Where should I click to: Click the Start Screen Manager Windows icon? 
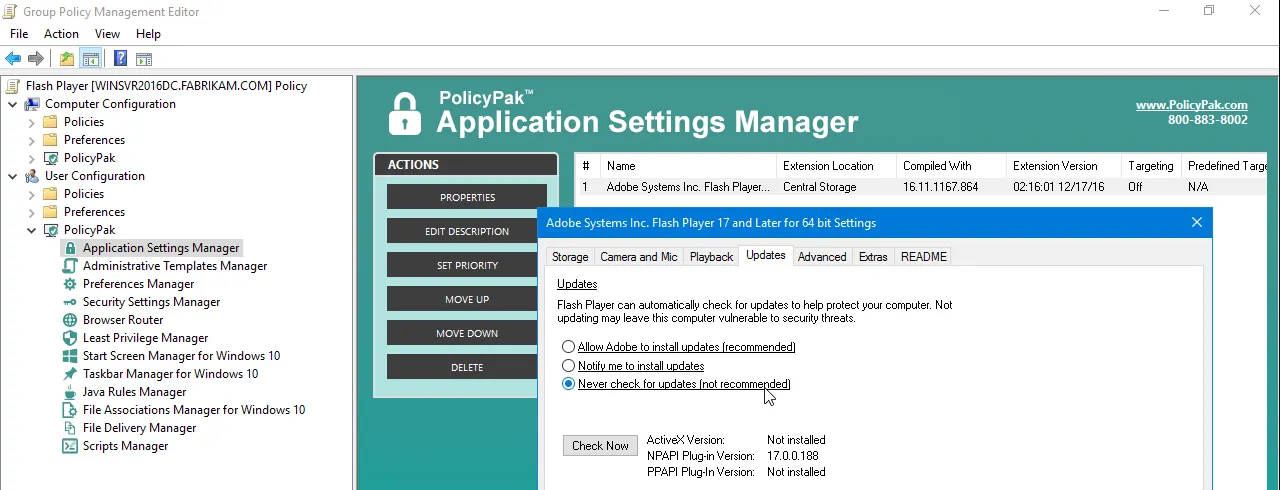(x=70, y=356)
